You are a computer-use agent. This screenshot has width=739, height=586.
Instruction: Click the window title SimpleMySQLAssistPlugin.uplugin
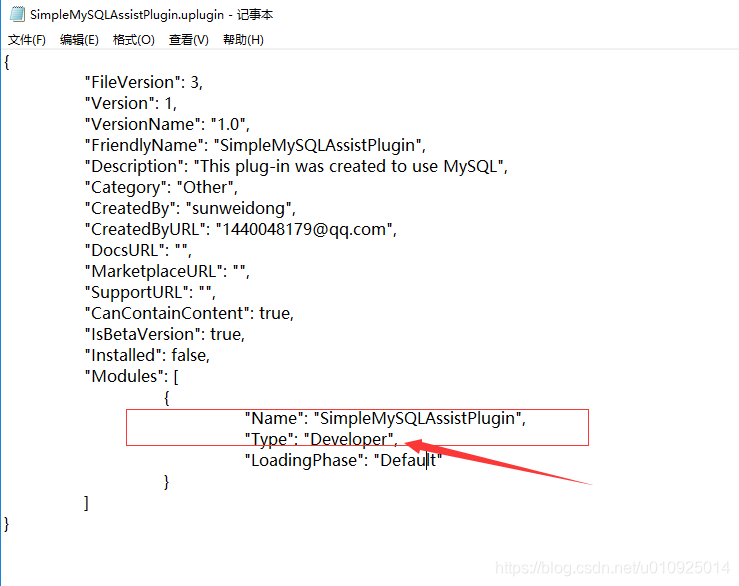click(127, 15)
